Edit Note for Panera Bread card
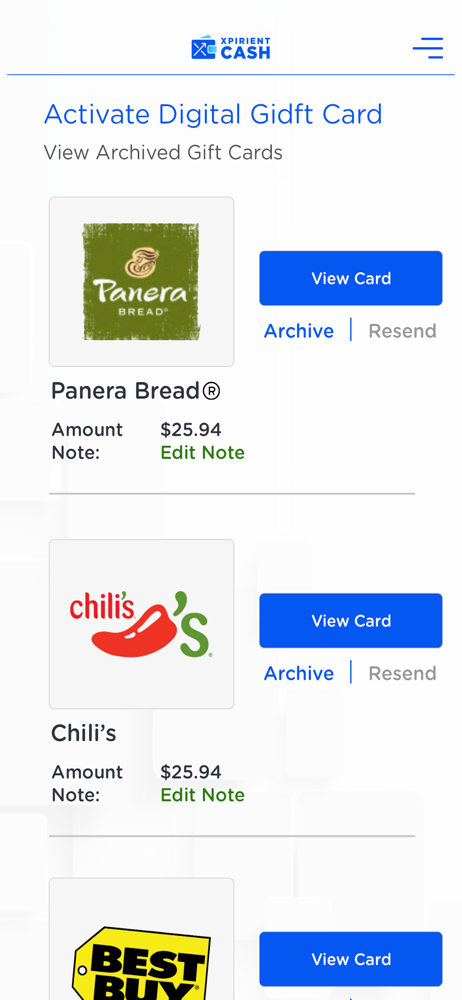462x1000 pixels. coord(202,453)
